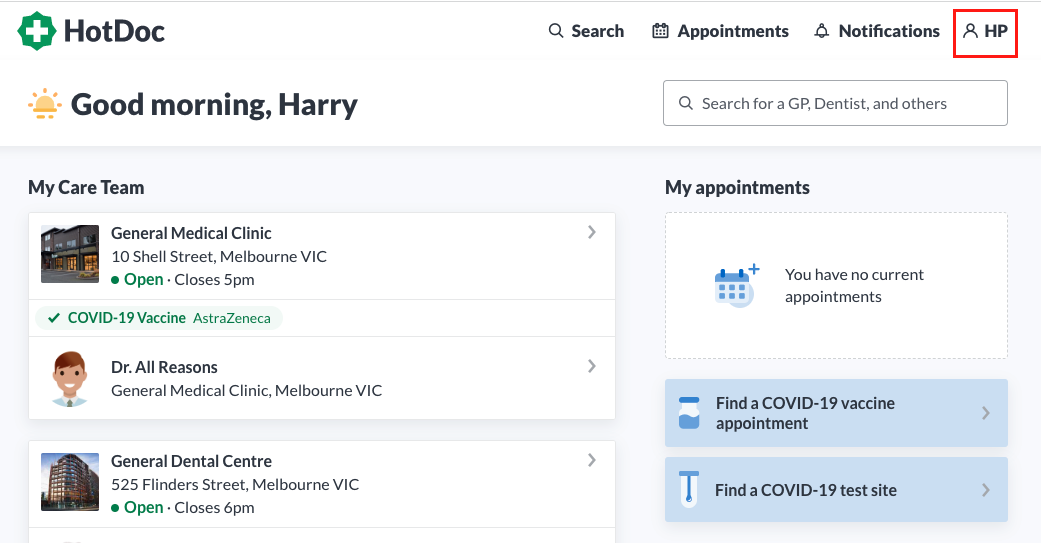Open the Notifications menu item

877,31
